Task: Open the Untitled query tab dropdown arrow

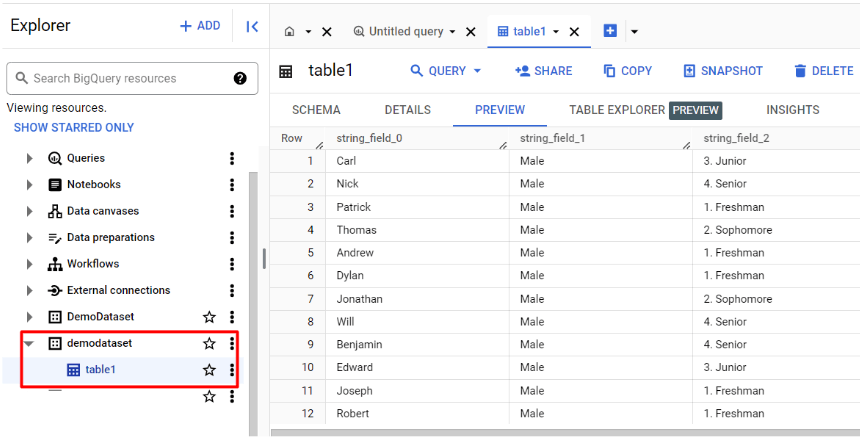Action: point(452,31)
